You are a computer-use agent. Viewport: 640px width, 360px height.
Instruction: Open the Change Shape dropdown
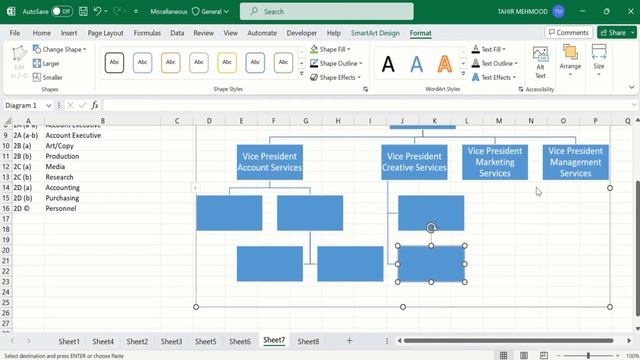click(x=60, y=49)
